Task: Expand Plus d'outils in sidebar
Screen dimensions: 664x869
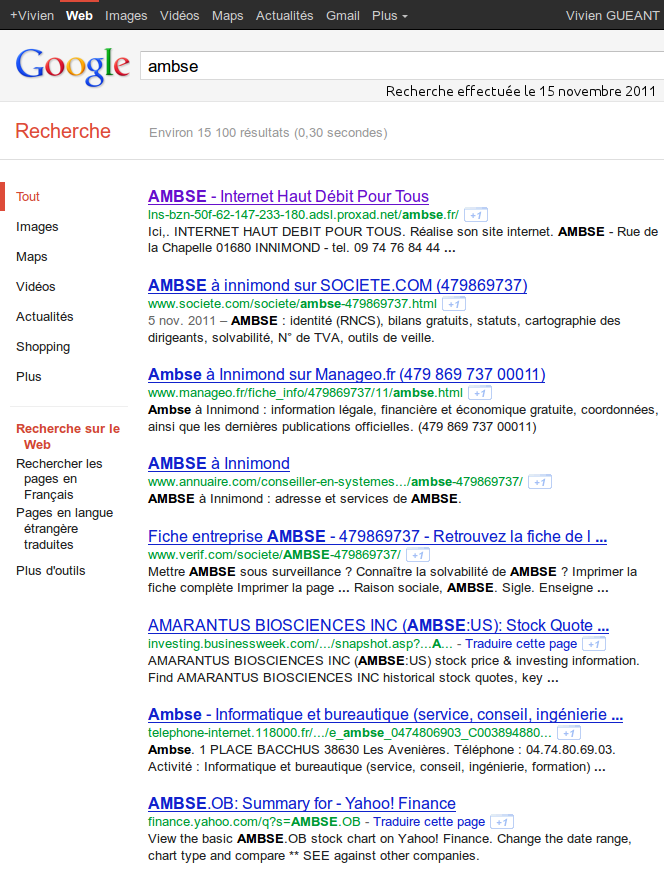Action: [x=50, y=570]
